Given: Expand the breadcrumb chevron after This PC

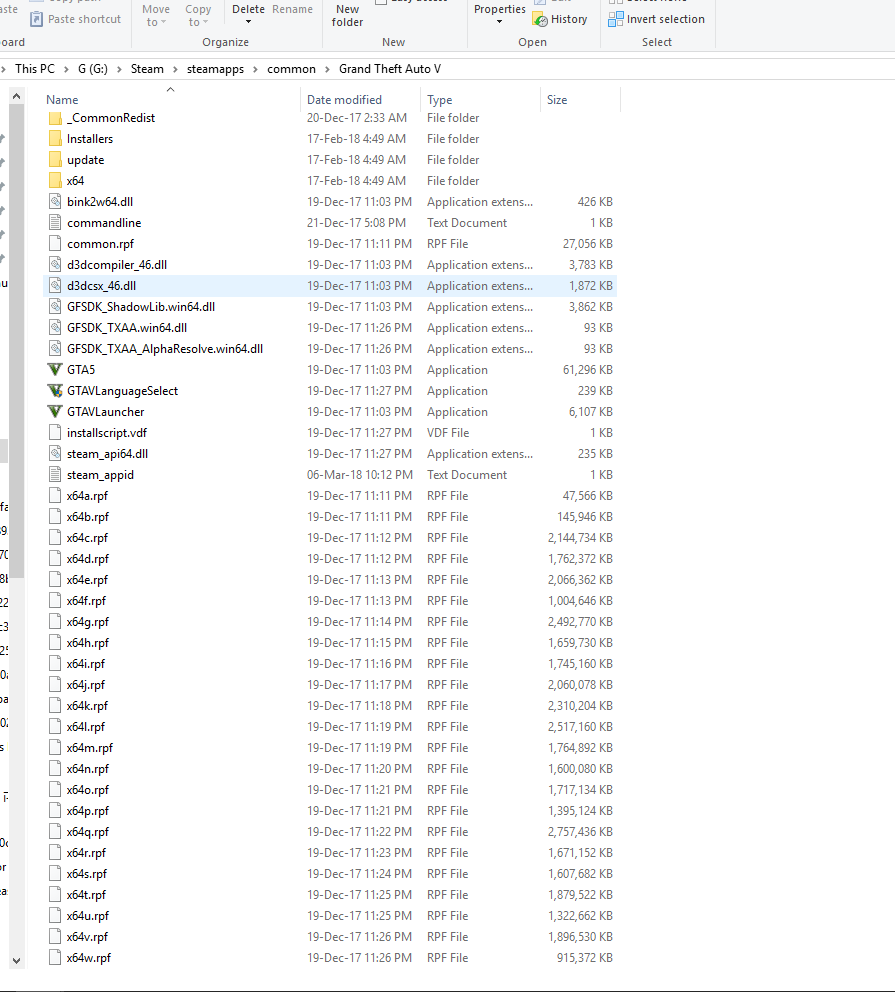Looking at the screenshot, I should pos(66,69).
